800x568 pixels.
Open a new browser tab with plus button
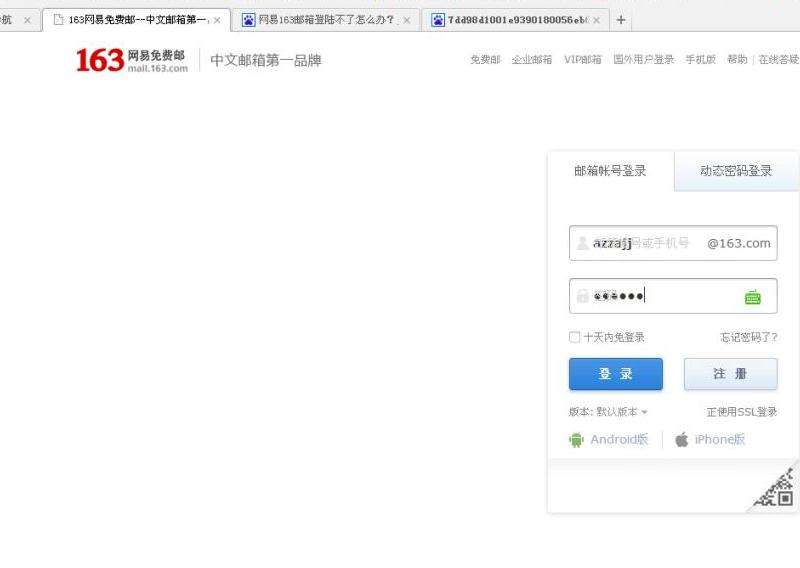620,20
